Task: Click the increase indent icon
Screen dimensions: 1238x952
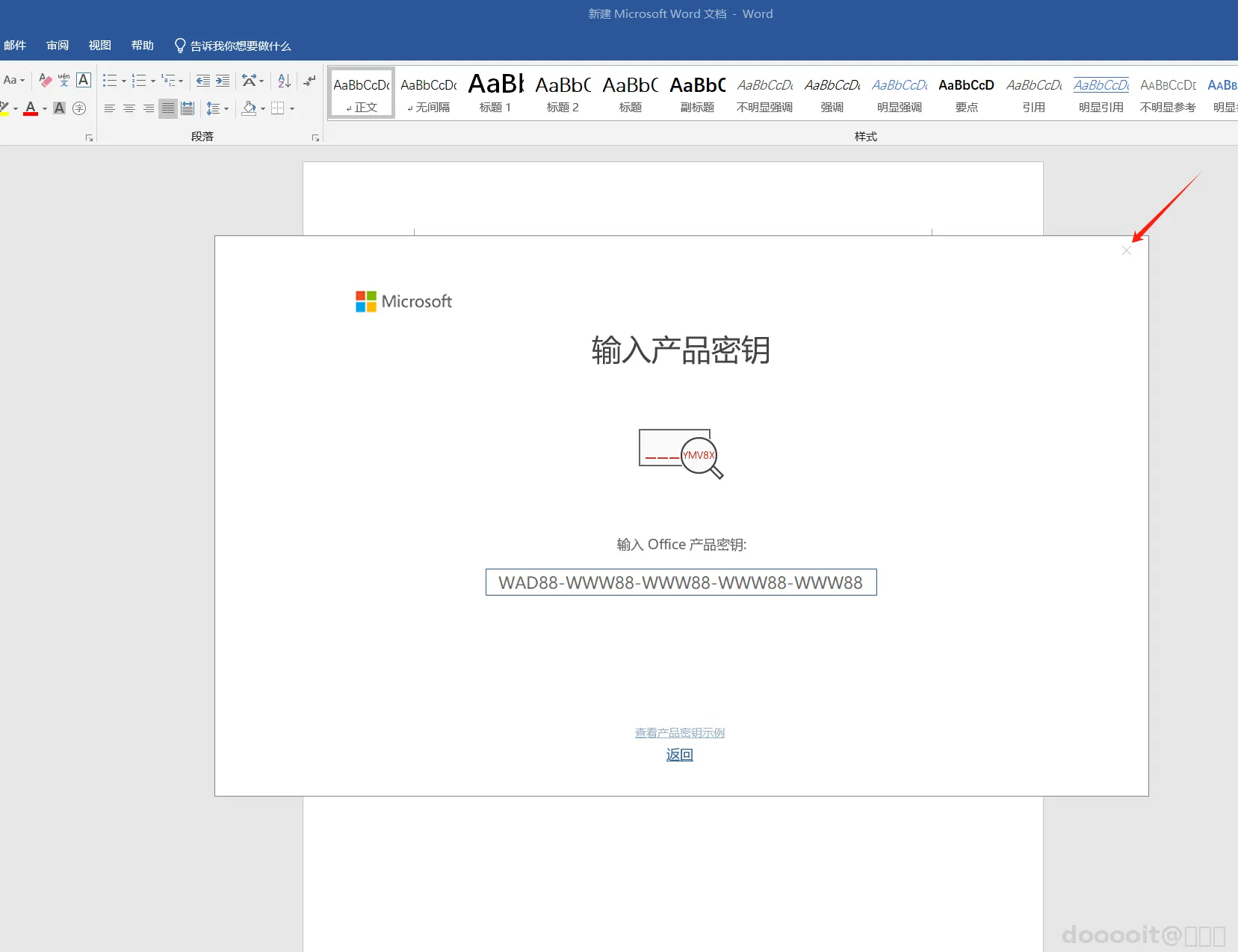Action: [223, 81]
